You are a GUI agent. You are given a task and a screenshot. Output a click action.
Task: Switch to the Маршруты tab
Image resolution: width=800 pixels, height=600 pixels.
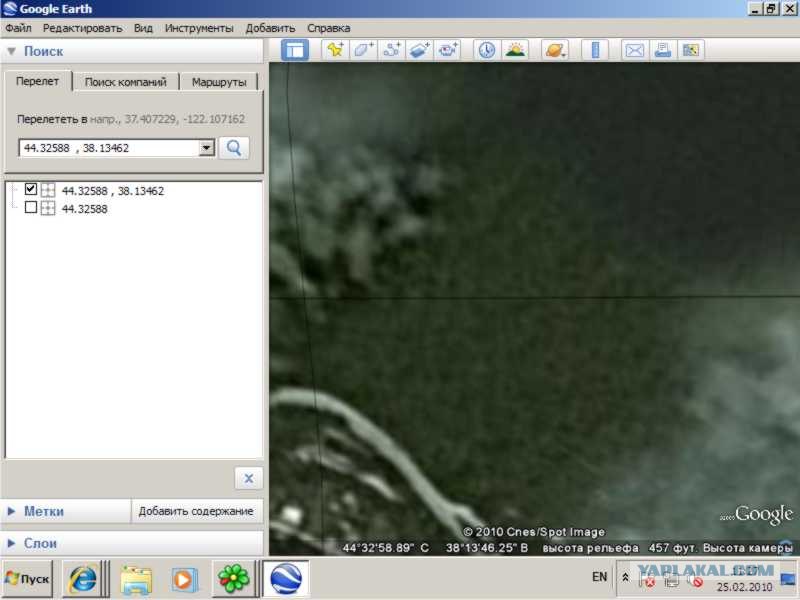coord(219,82)
